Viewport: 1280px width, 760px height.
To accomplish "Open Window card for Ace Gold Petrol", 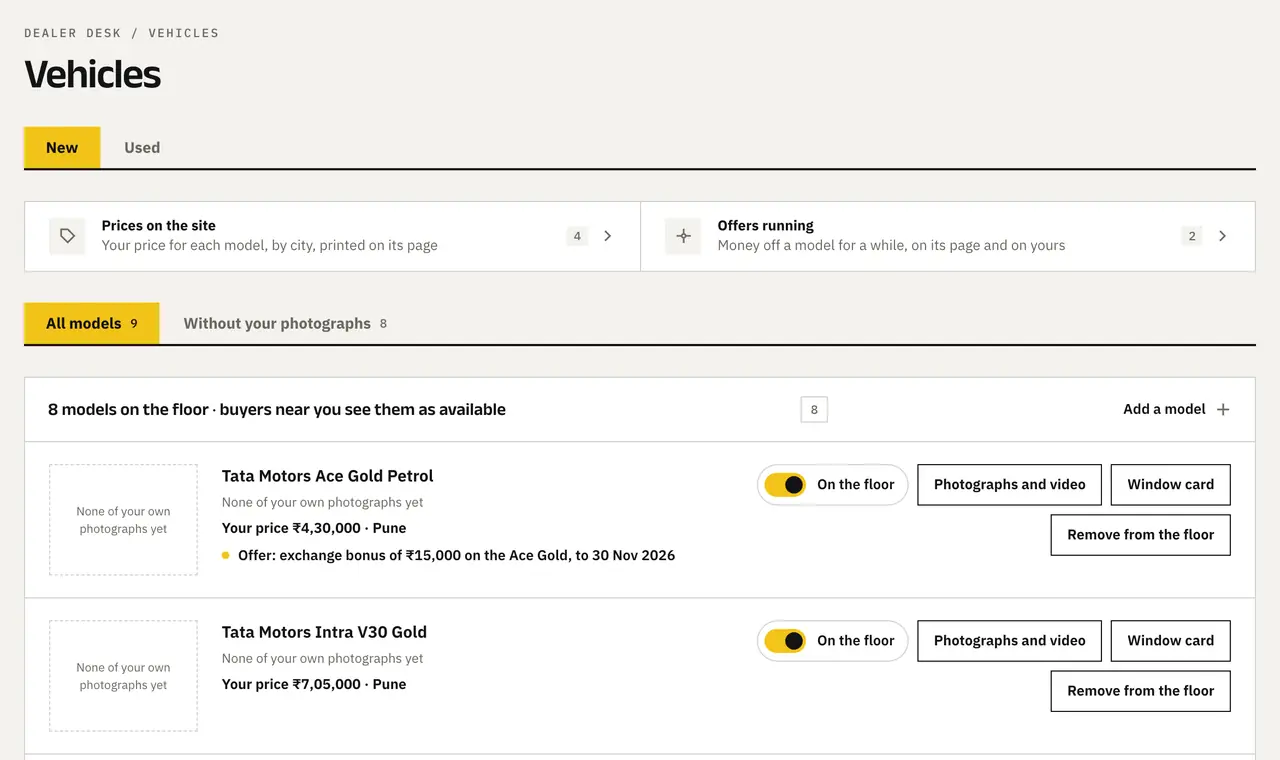I will coord(1170,485).
